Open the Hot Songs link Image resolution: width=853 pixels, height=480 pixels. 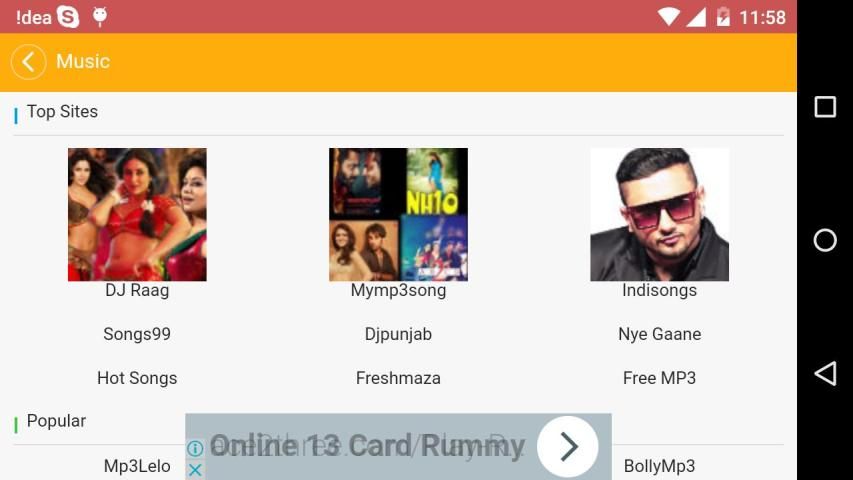(137, 378)
